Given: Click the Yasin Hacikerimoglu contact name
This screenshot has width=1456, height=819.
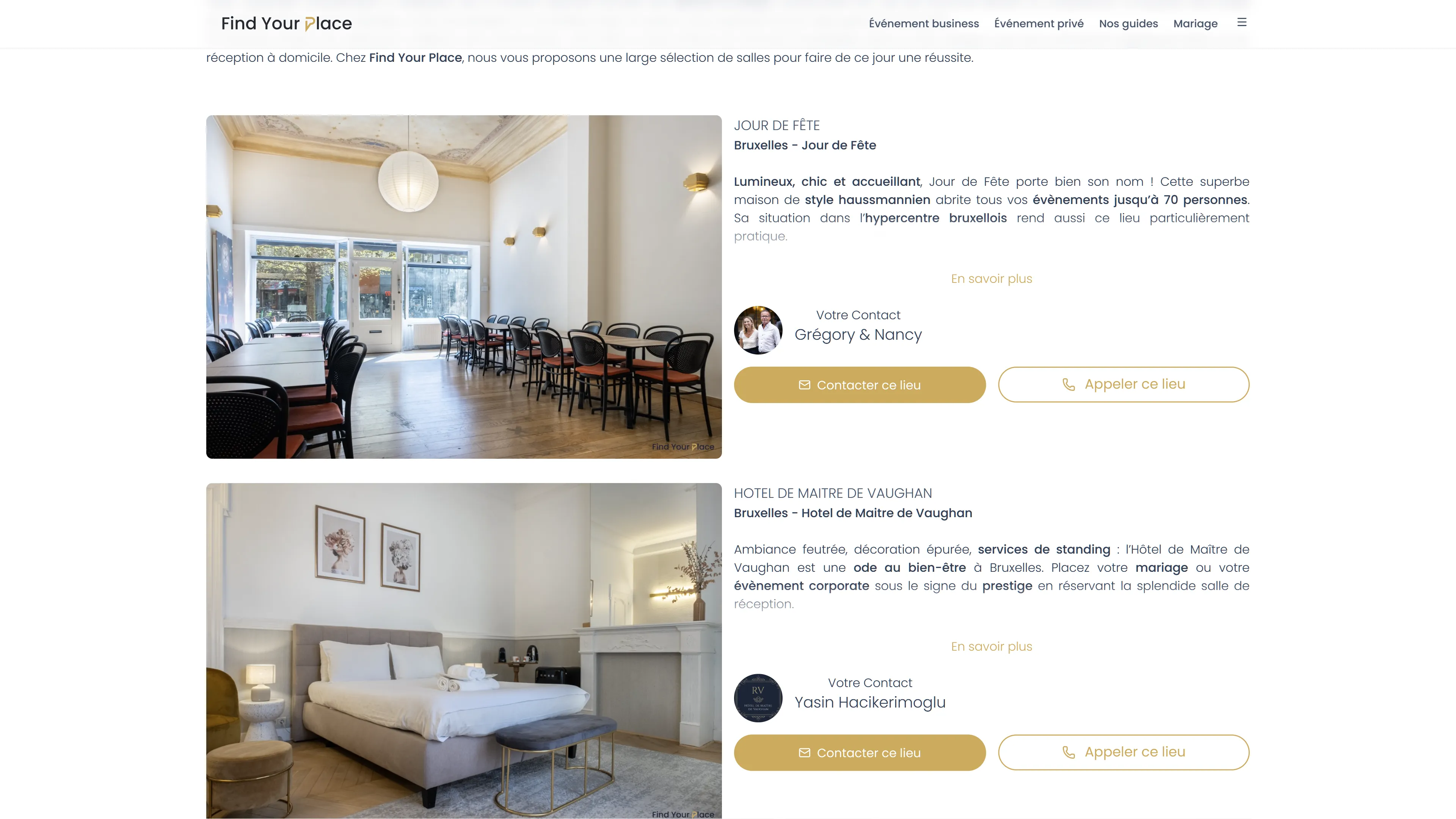Looking at the screenshot, I should click(x=870, y=702).
